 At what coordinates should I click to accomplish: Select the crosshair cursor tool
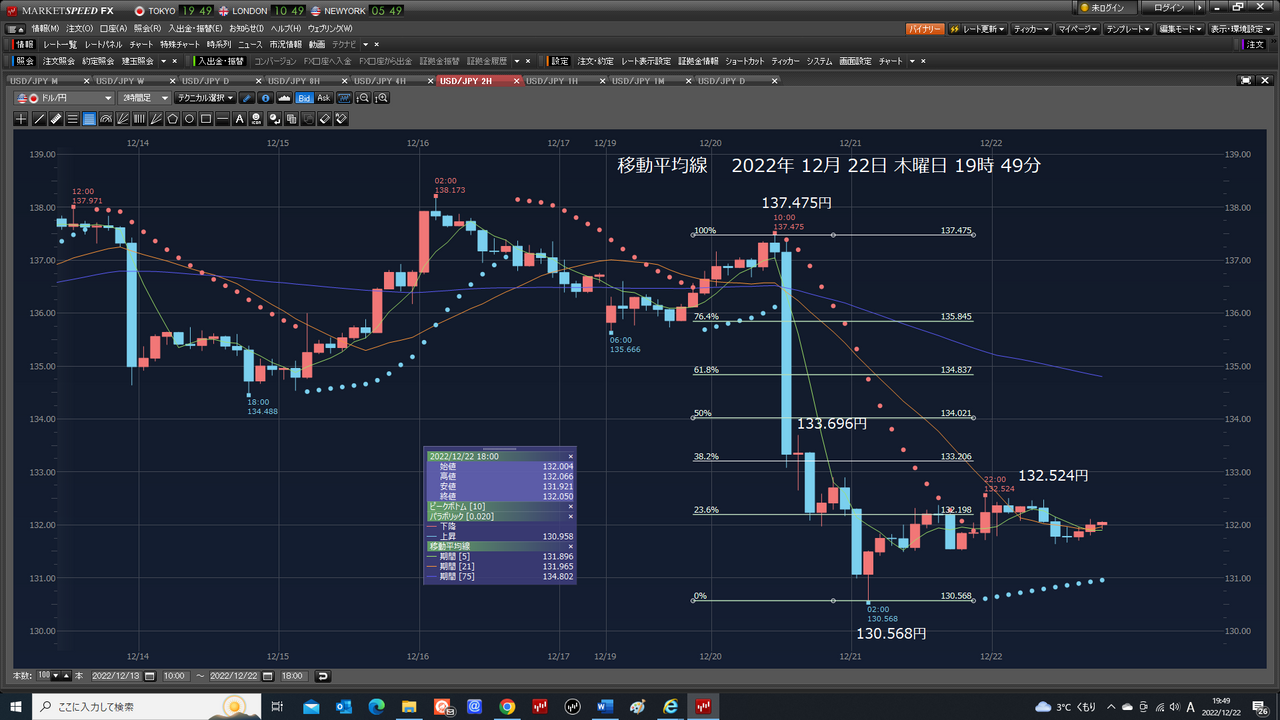[22, 119]
